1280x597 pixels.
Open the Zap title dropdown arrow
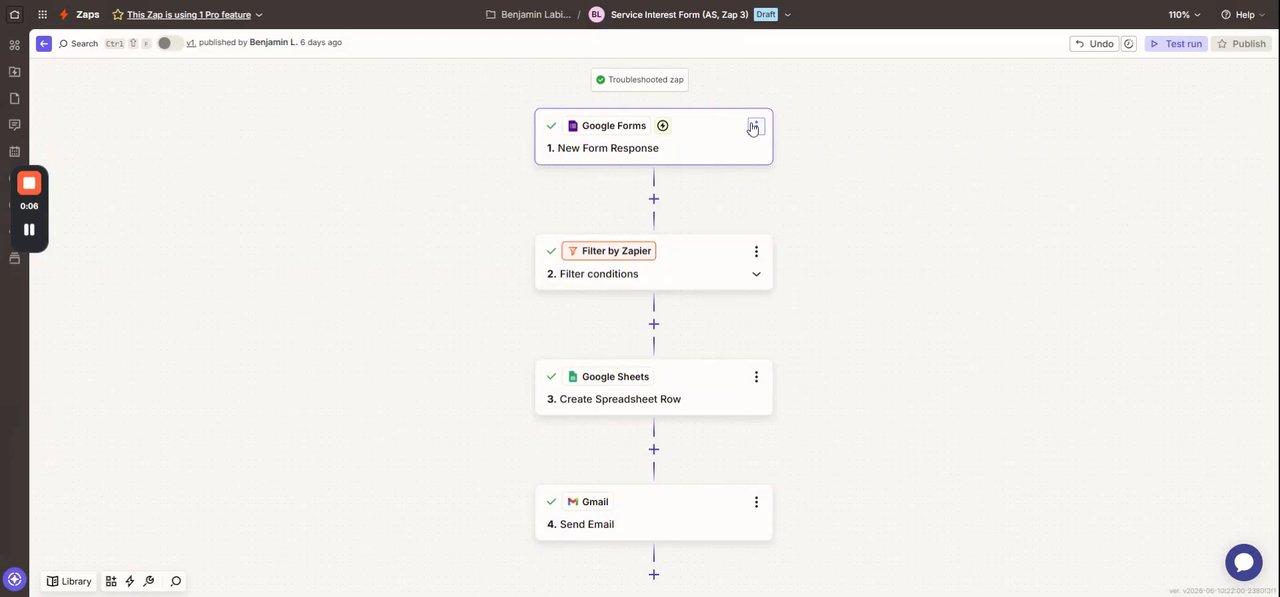[x=788, y=15]
